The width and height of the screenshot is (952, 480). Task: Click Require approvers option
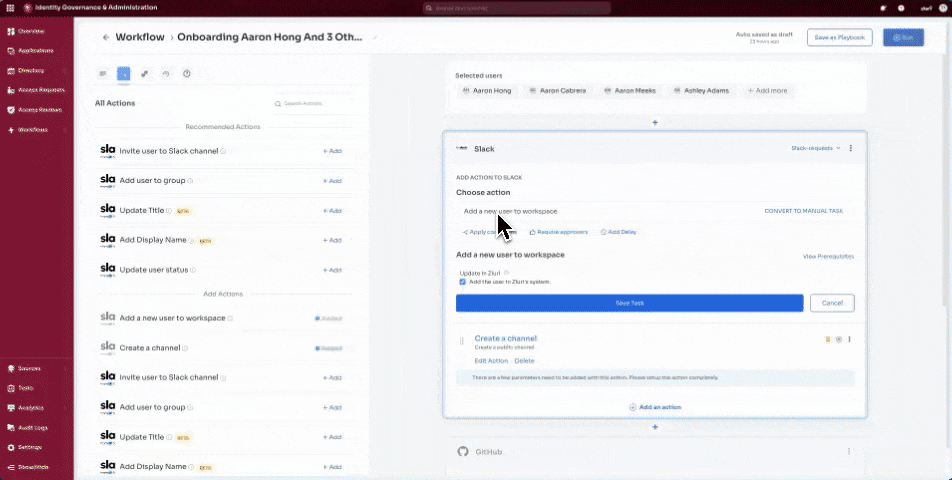pos(559,232)
